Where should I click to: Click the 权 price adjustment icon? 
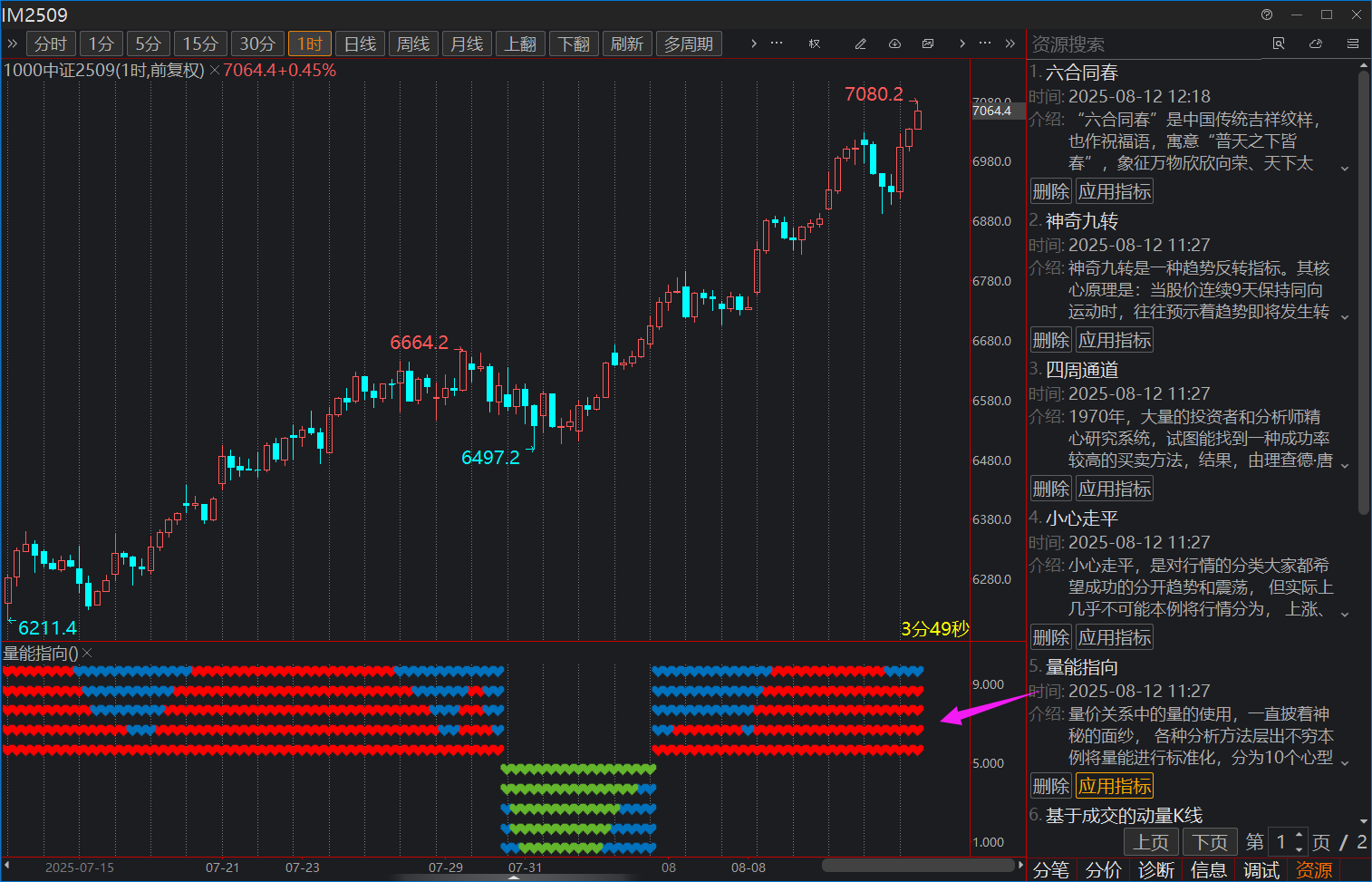[x=814, y=44]
